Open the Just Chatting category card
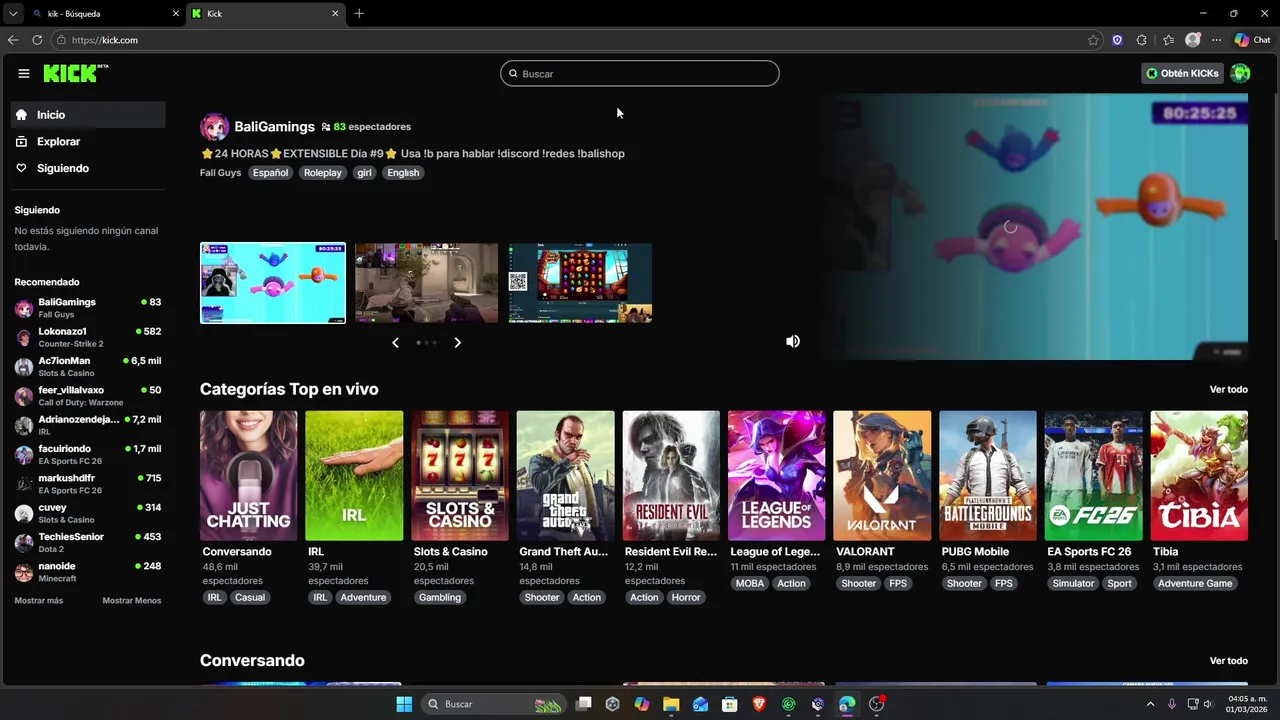This screenshot has width=1280, height=720. 248,476
